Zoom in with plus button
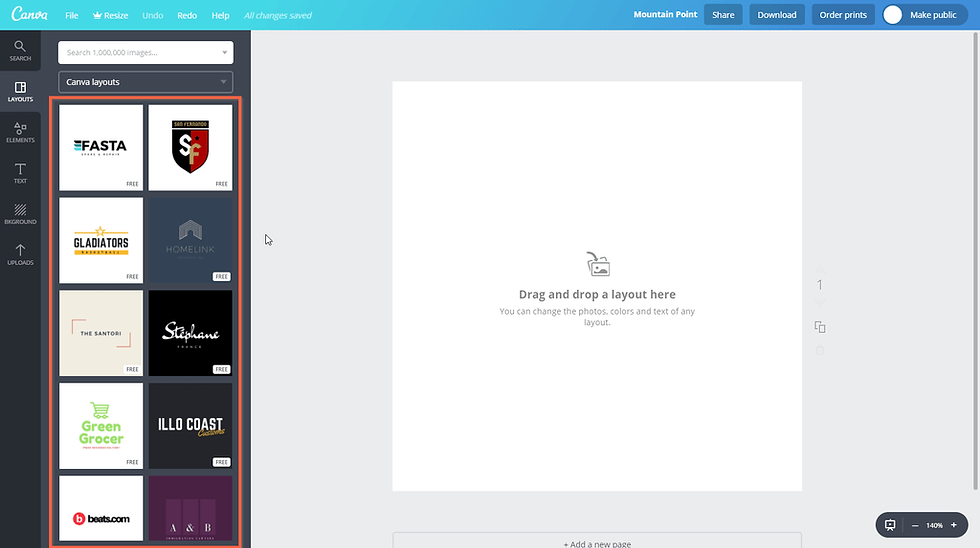The width and height of the screenshot is (980, 548). click(x=954, y=525)
